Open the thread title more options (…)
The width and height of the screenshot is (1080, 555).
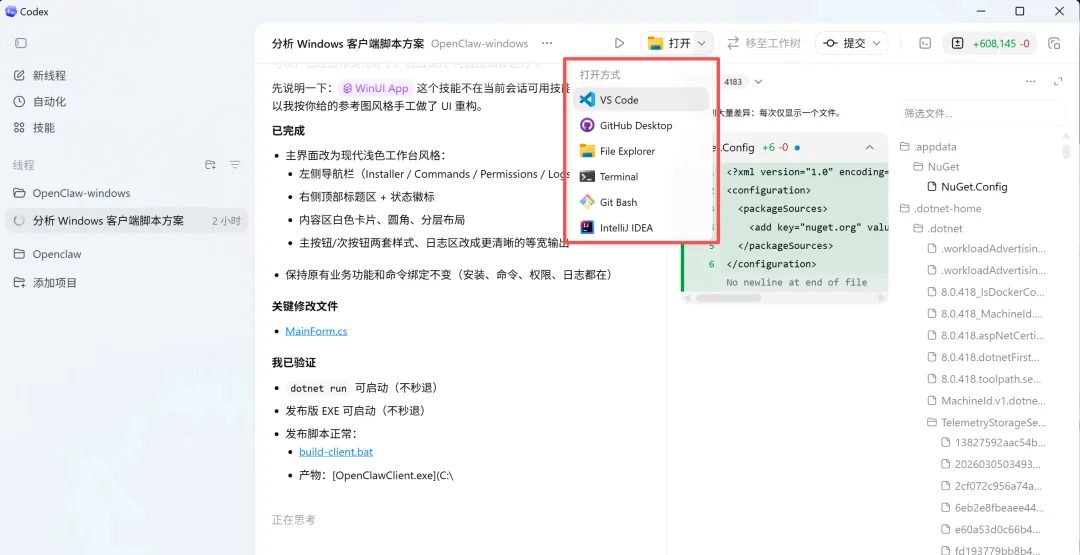(547, 43)
